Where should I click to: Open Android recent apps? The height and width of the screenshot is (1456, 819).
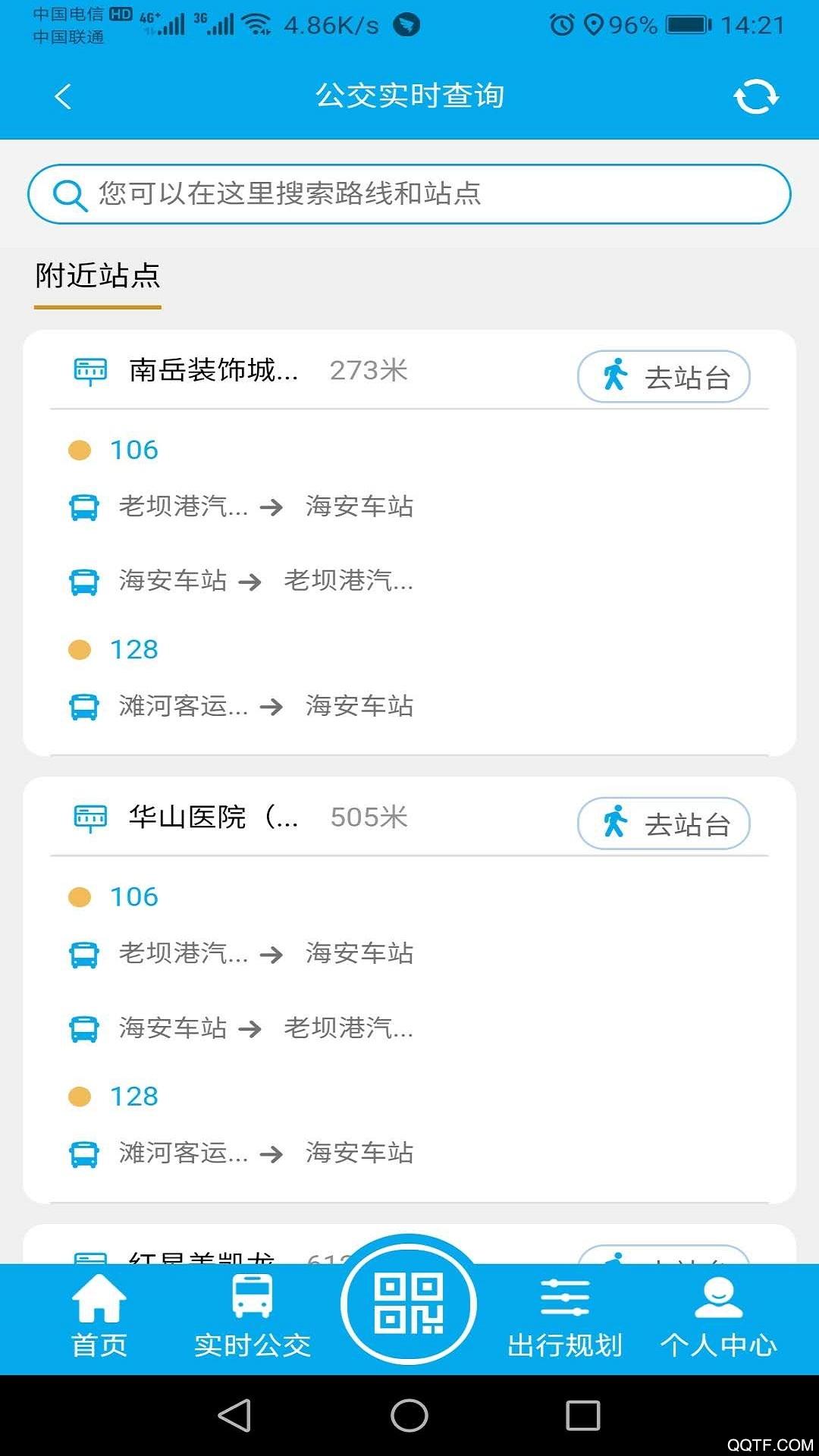(582, 1415)
